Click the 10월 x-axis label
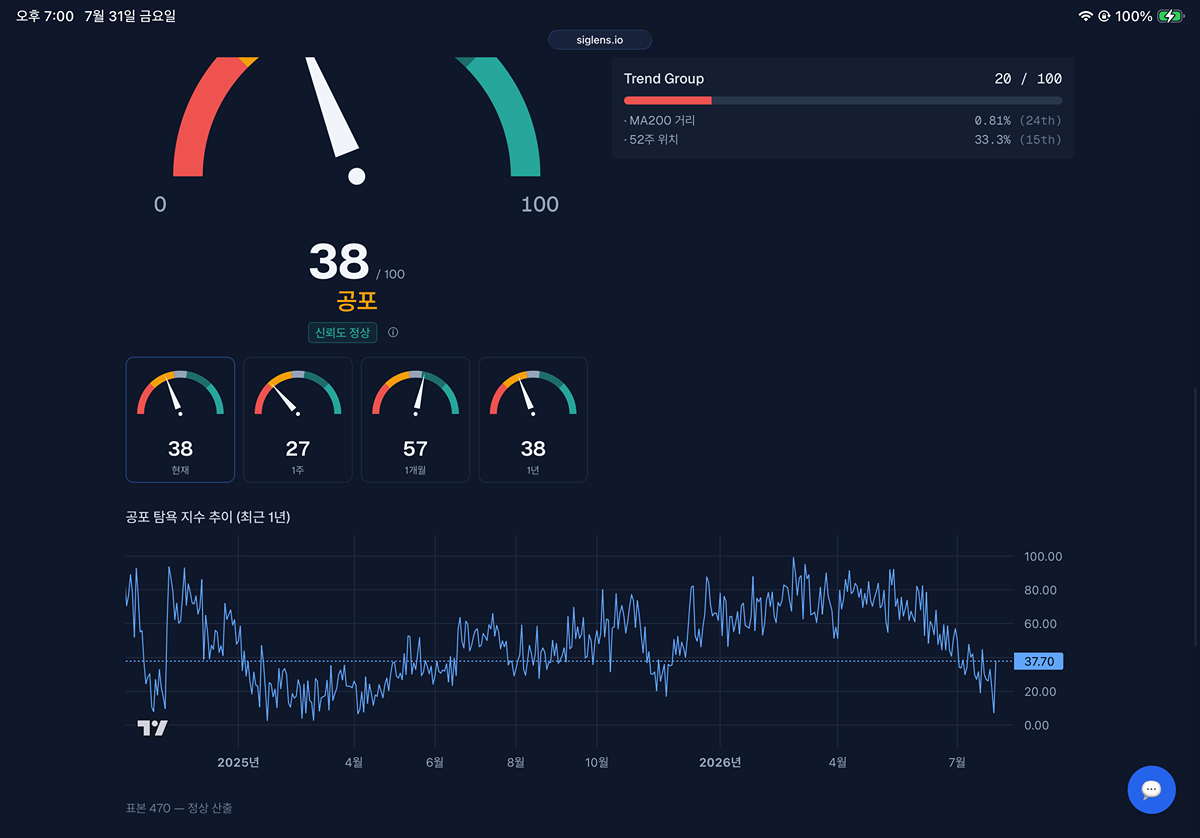This screenshot has height=838, width=1200. (597, 762)
